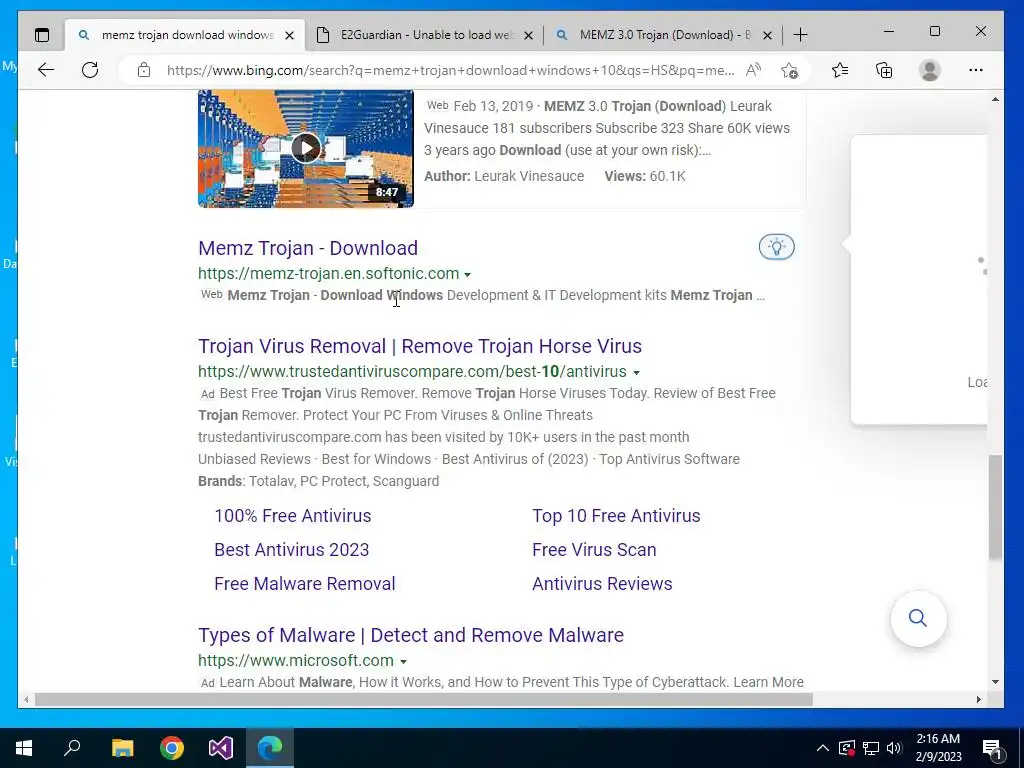Click the scroll down arrow
Viewport: 1024px width, 768px height.
coord(995,682)
